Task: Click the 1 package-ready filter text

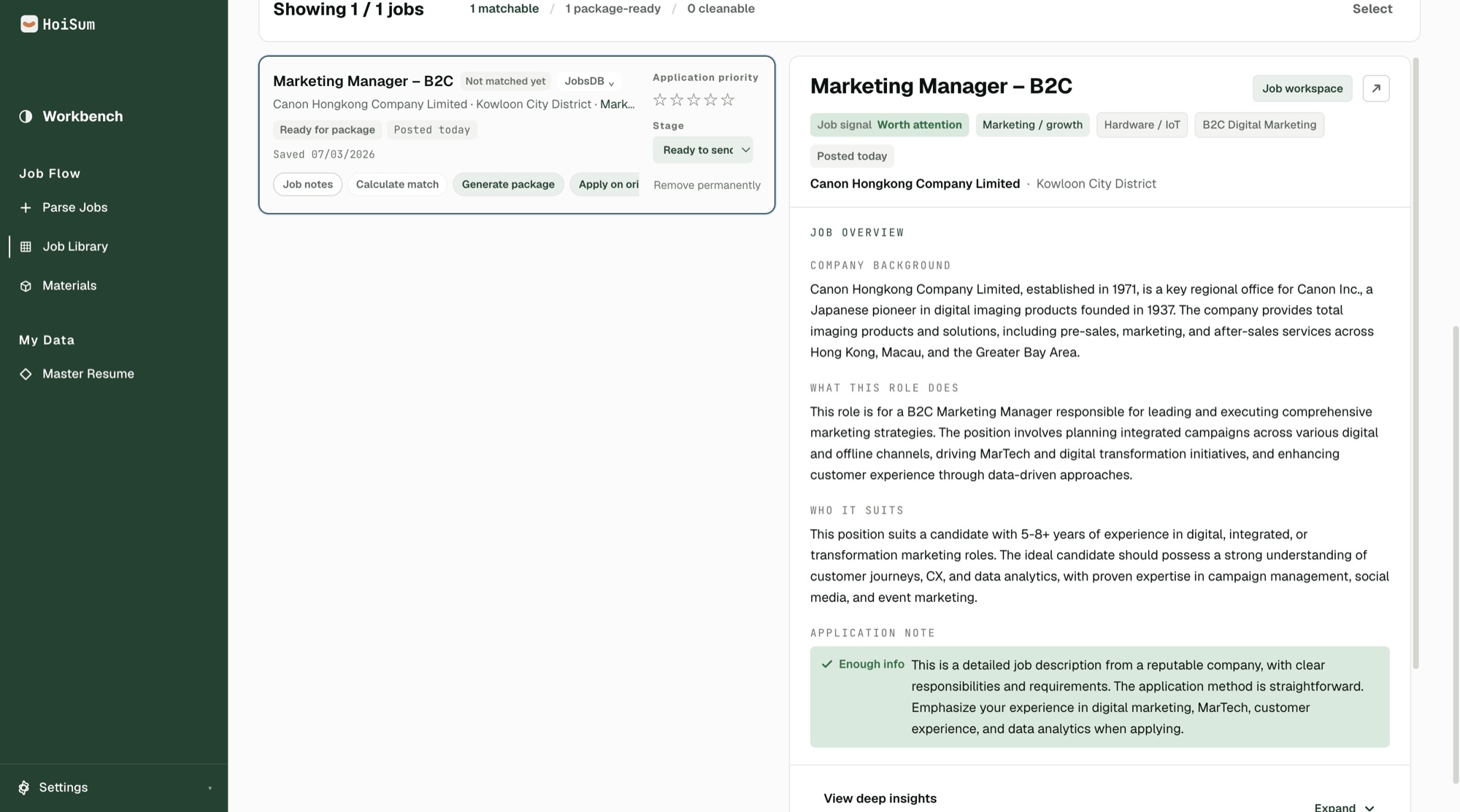Action: (612, 9)
